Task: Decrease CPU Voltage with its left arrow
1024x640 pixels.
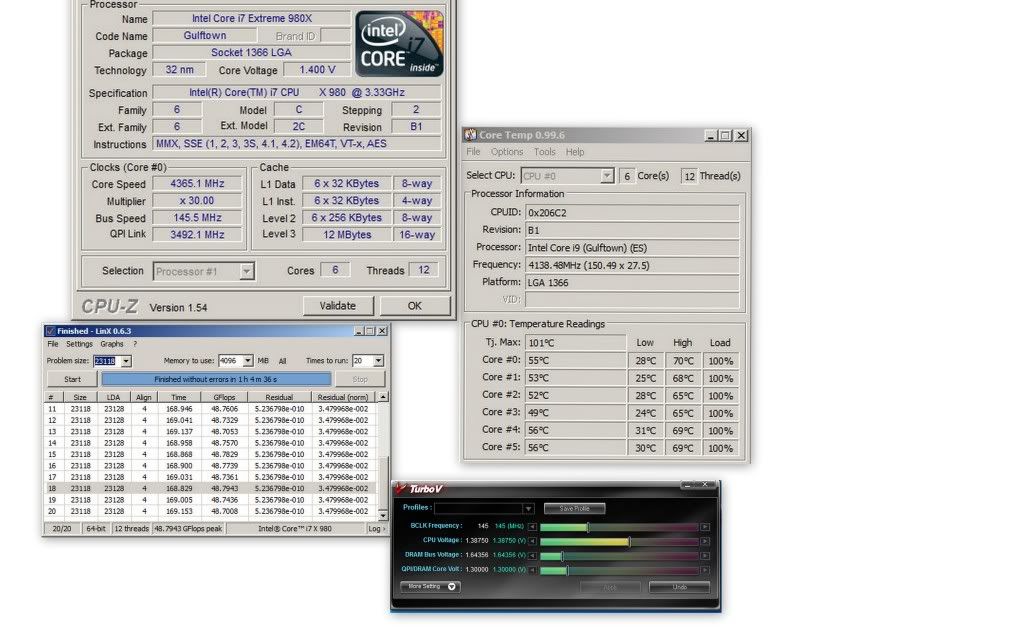Action: pyautogui.click(x=532, y=541)
